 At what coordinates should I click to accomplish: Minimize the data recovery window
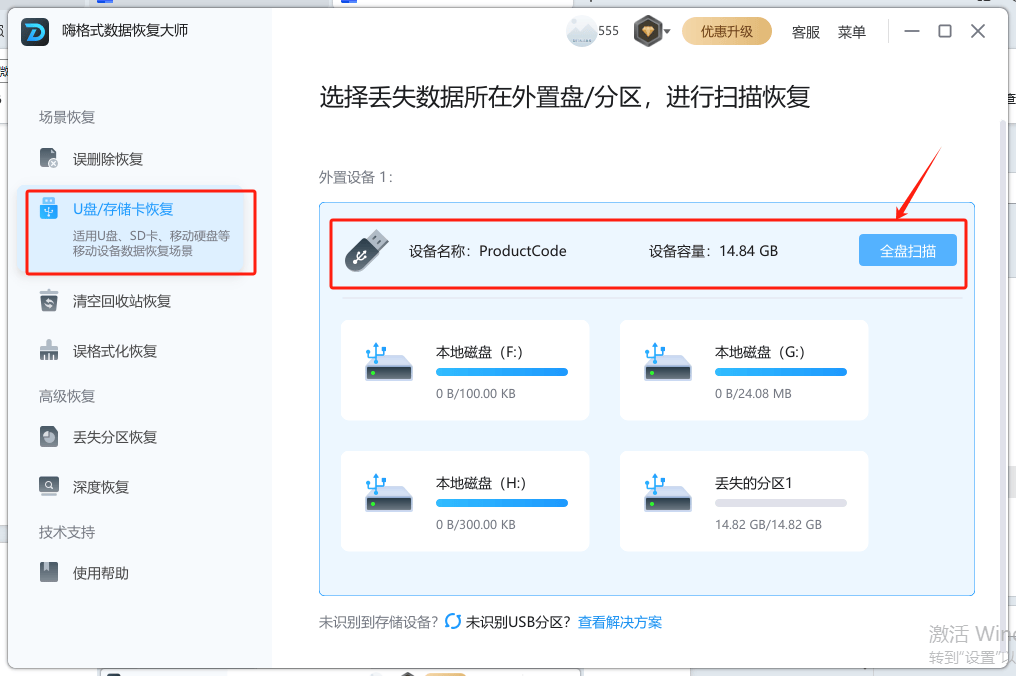pyautogui.click(x=912, y=31)
